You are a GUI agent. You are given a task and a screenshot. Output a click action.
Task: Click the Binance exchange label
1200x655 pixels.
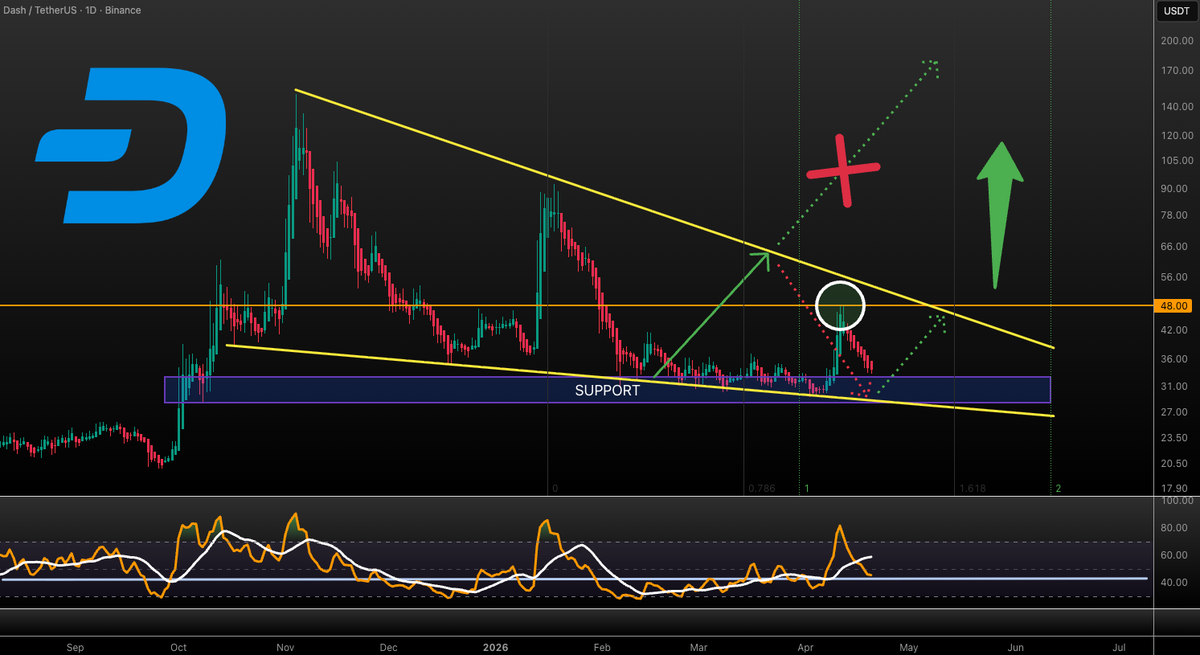pyautogui.click(x=122, y=10)
